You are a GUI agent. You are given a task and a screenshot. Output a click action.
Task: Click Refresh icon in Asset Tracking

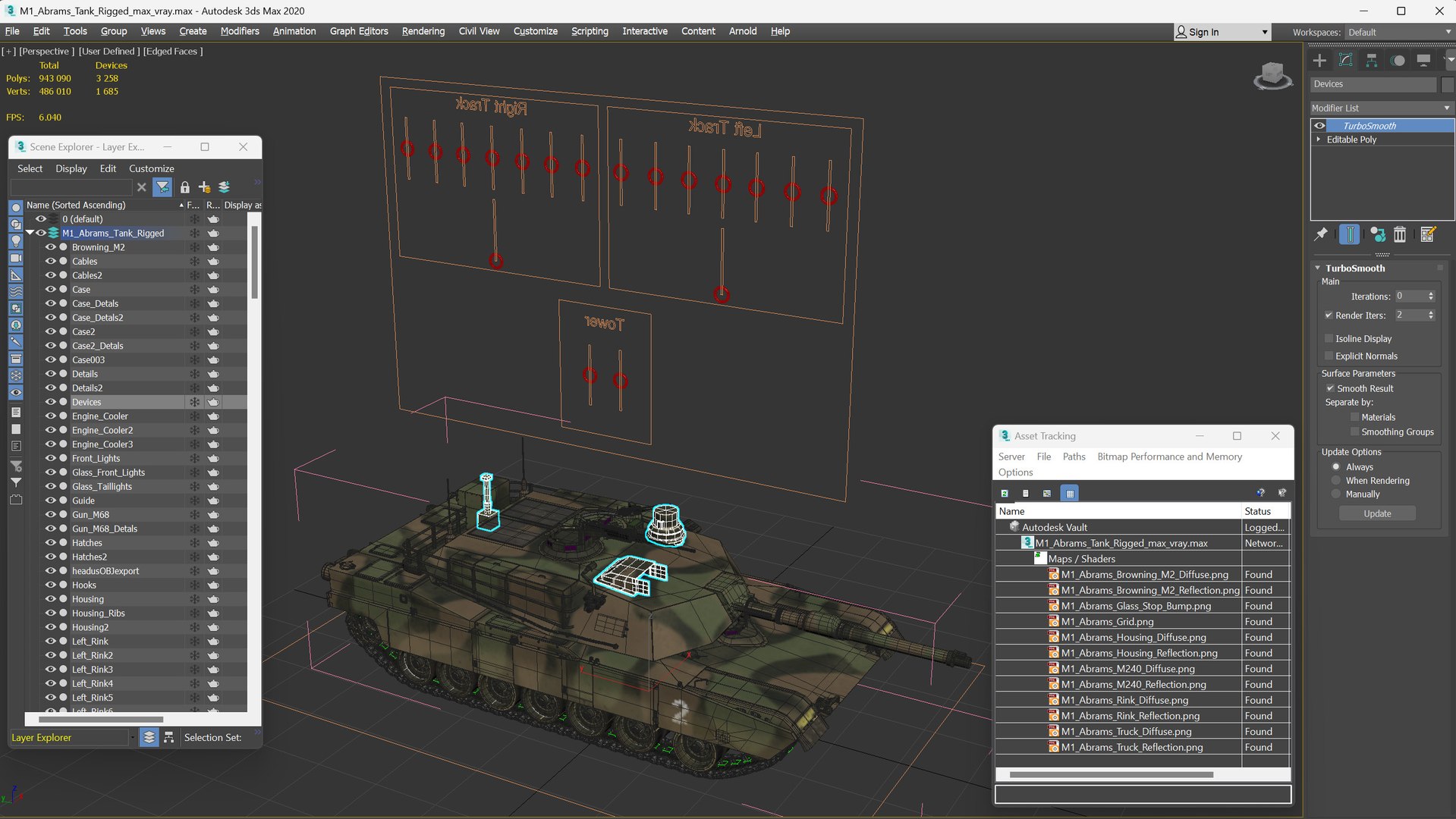point(1005,493)
